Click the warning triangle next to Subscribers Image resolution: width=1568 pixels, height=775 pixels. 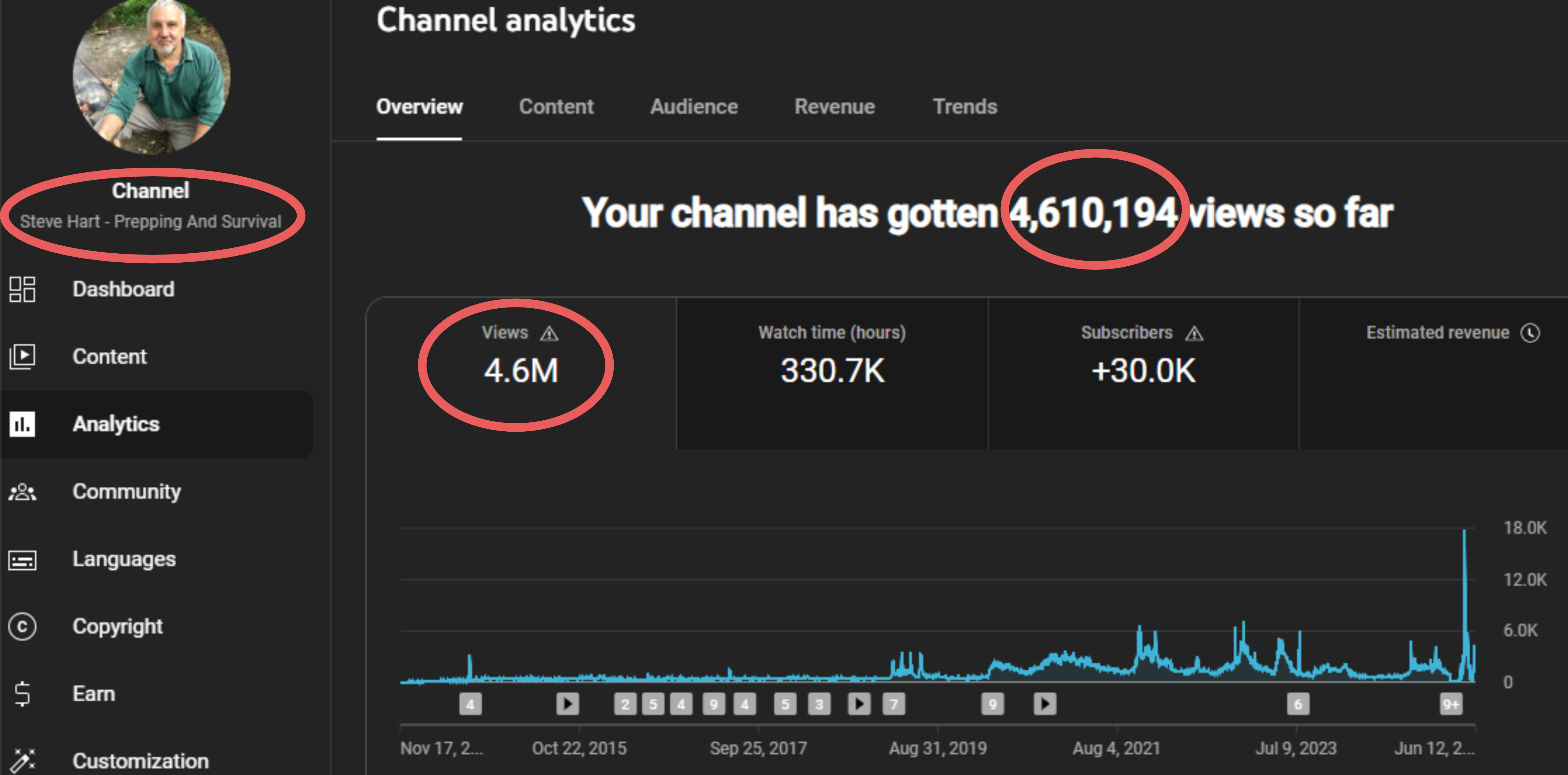[1194, 333]
